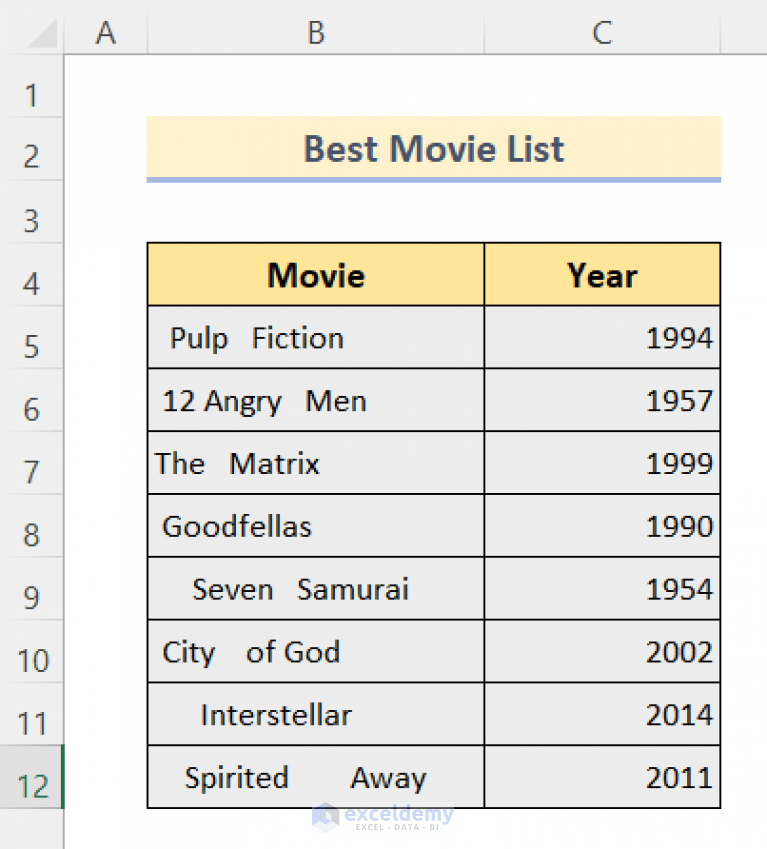Select the cell containing City of God

coord(315,652)
